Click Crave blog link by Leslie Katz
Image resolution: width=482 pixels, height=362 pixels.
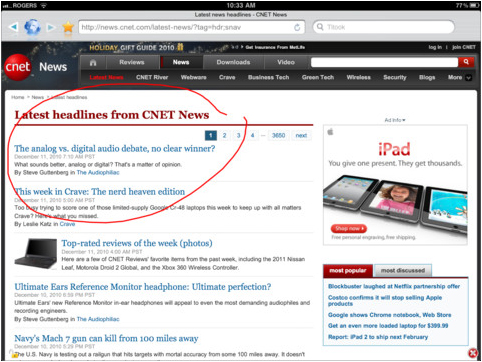coord(67,224)
